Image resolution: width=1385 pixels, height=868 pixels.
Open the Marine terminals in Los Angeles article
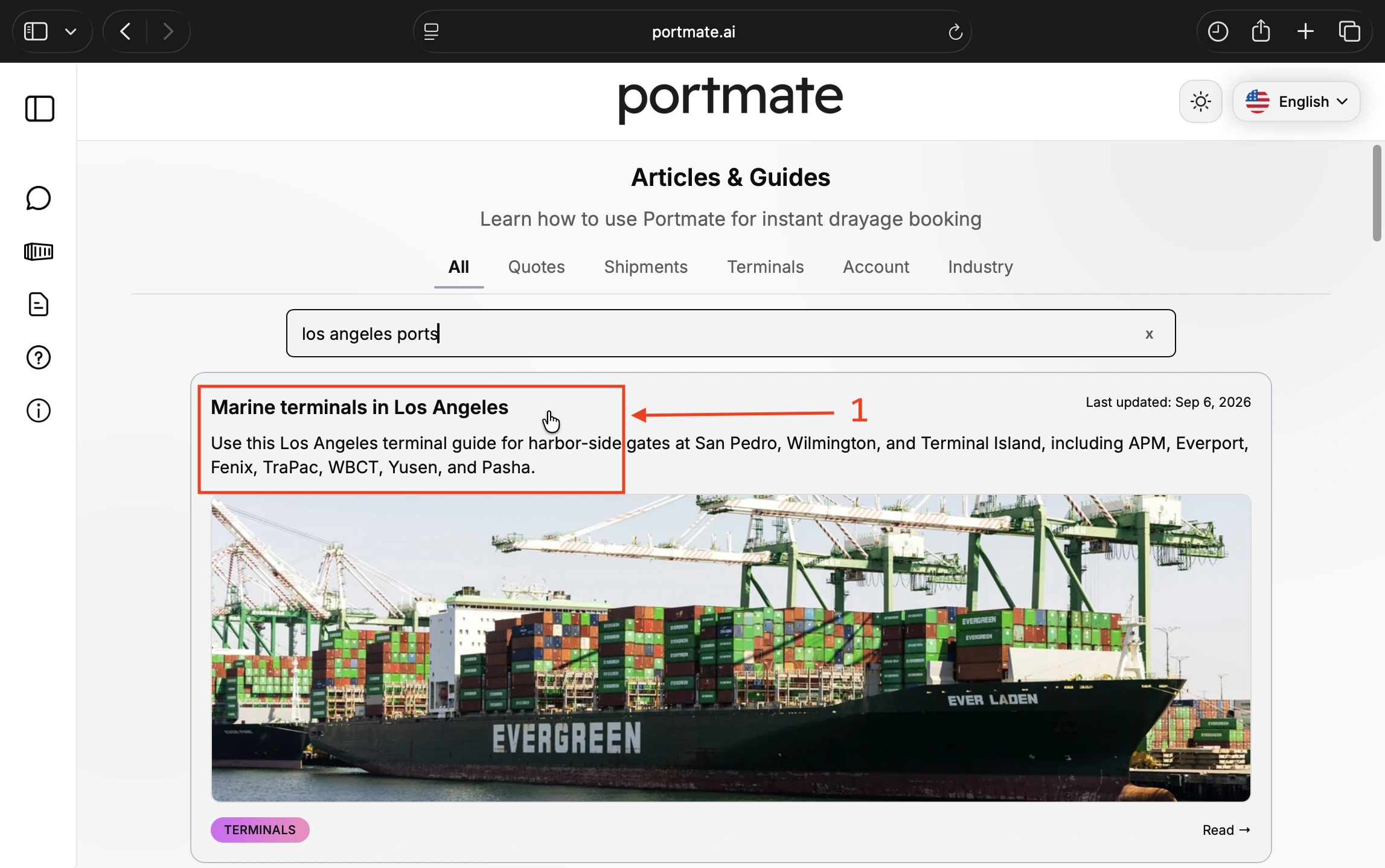[x=359, y=407]
